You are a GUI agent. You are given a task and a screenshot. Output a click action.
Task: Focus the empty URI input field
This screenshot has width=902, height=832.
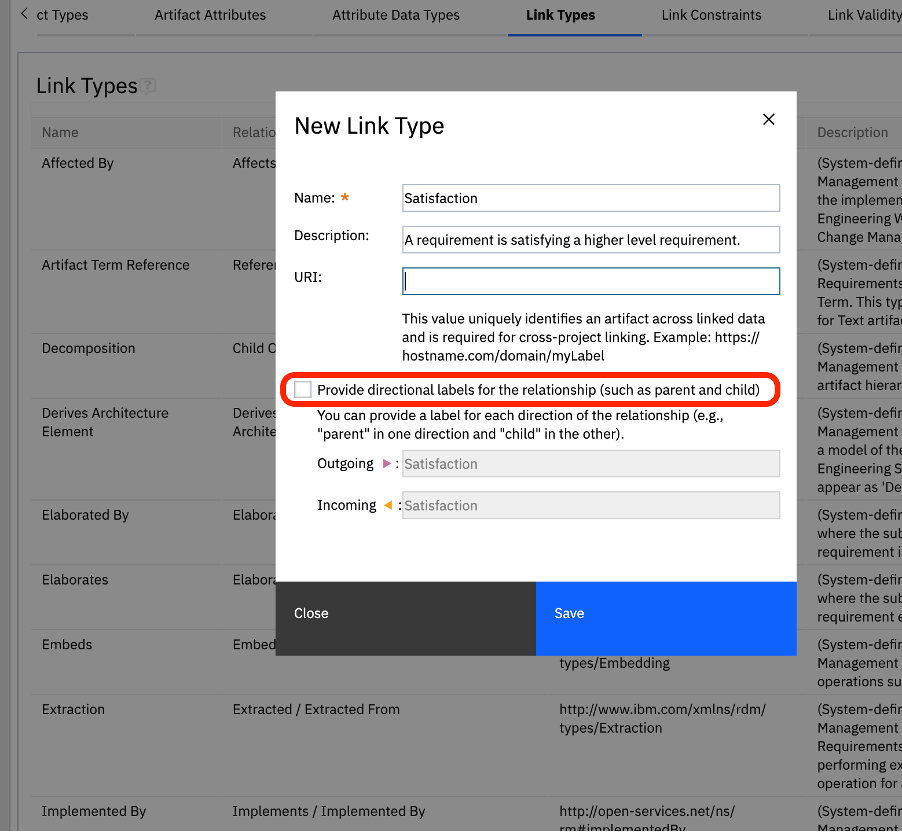click(x=590, y=281)
